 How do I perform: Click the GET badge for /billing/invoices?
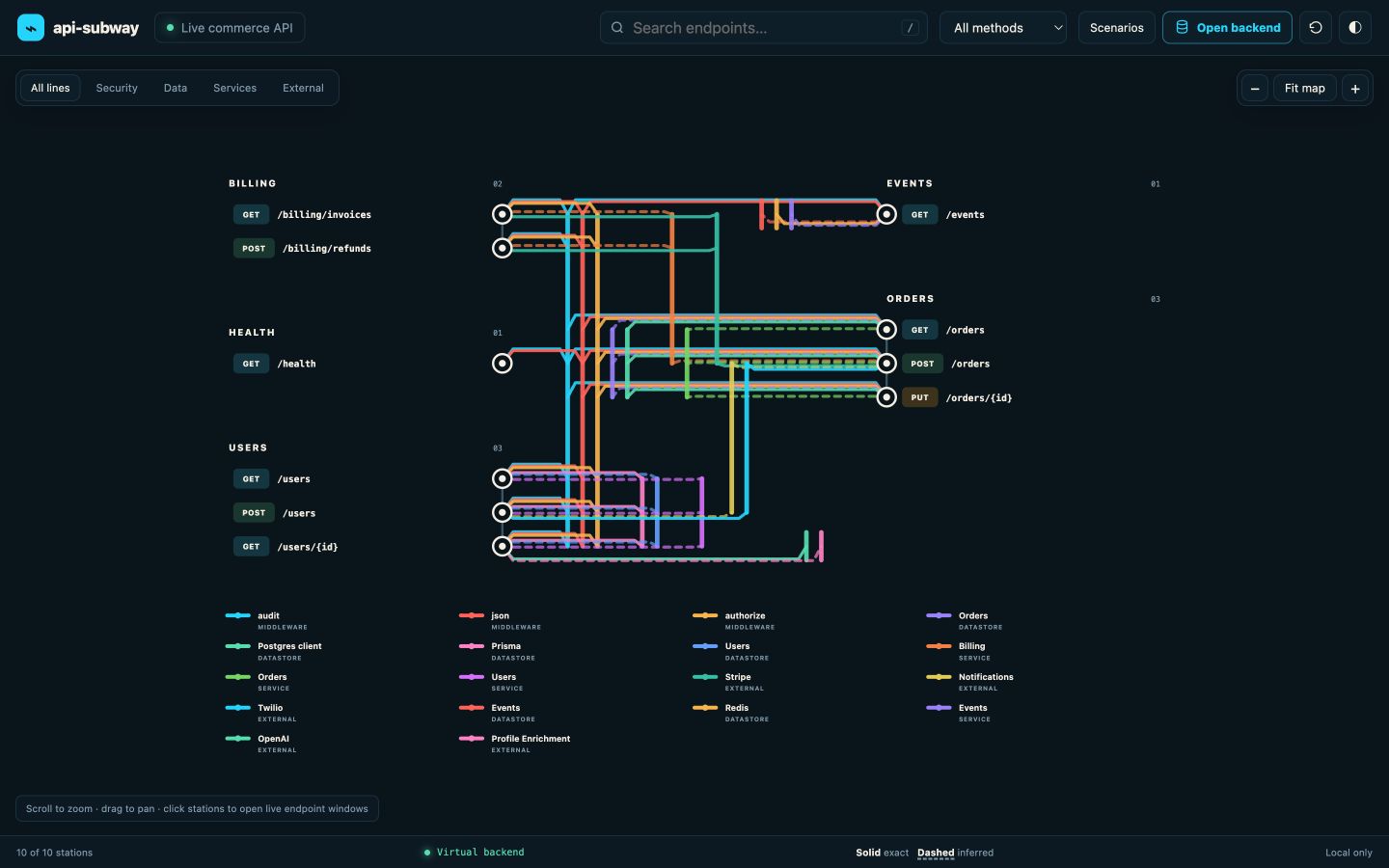[251, 214]
